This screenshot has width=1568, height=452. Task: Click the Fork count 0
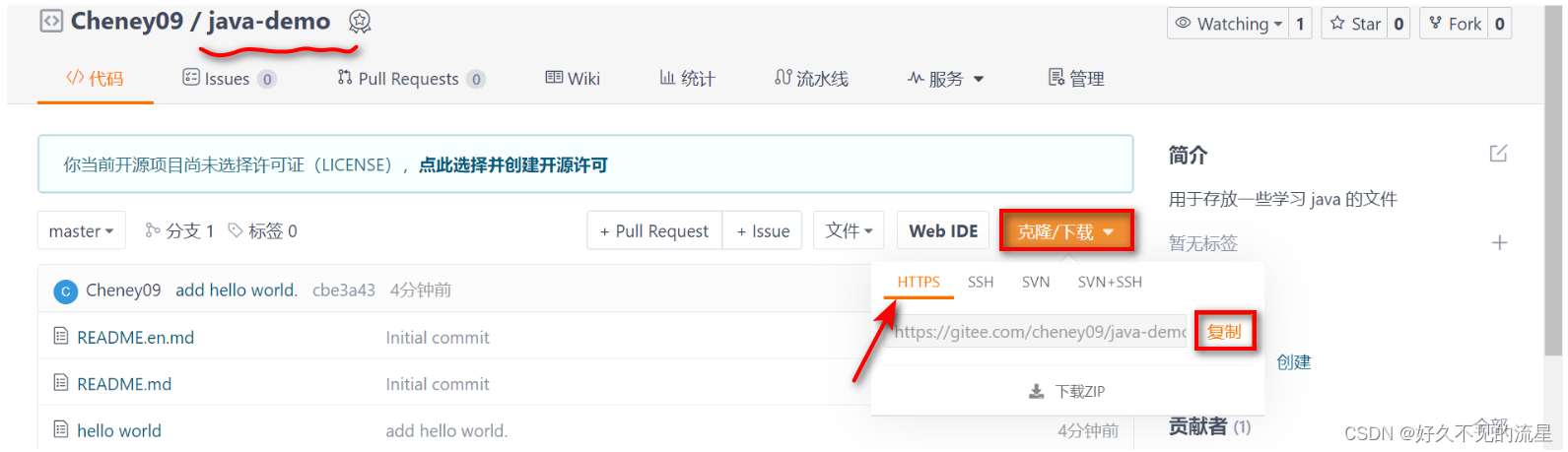(1500, 24)
